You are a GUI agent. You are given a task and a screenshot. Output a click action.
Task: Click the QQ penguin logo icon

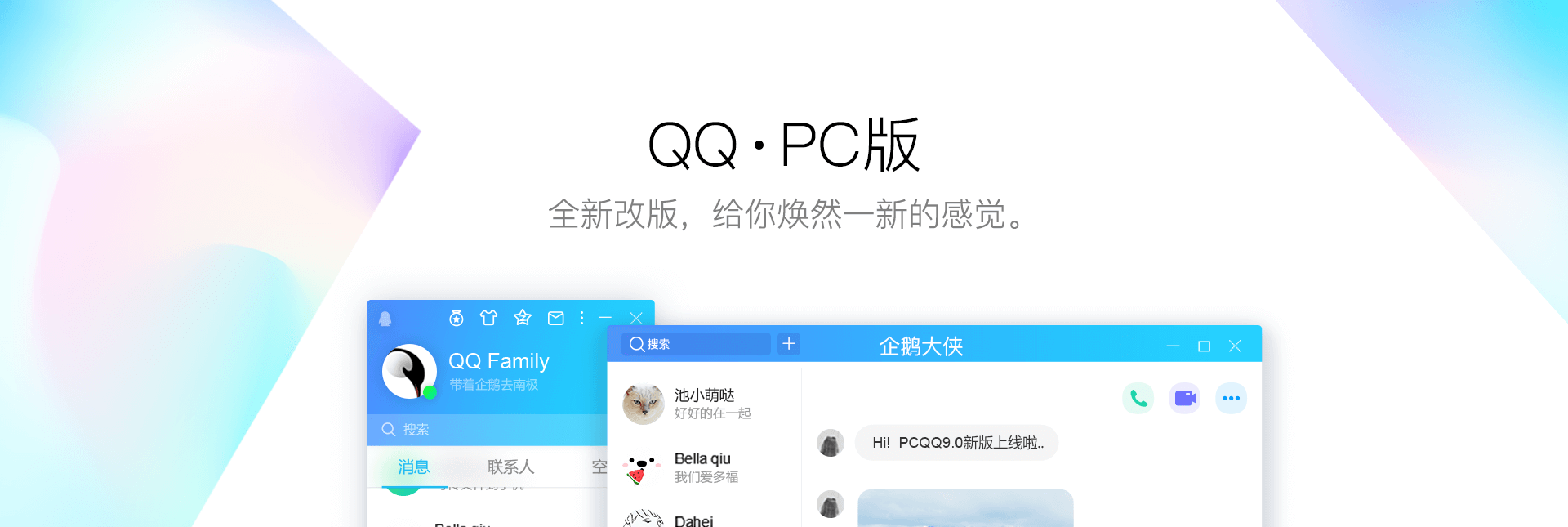pyautogui.click(x=385, y=319)
